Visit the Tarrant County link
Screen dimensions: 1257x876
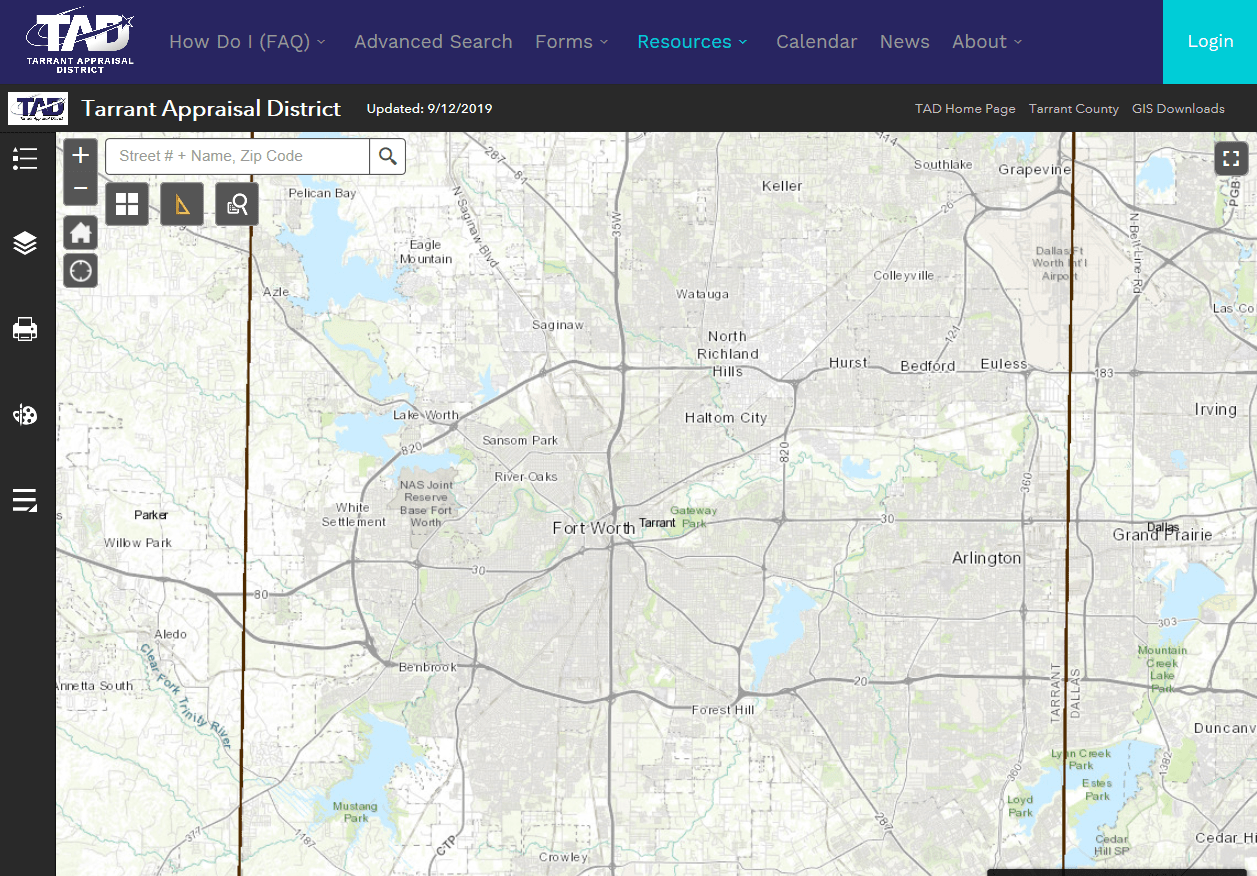pyautogui.click(x=1074, y=108)
